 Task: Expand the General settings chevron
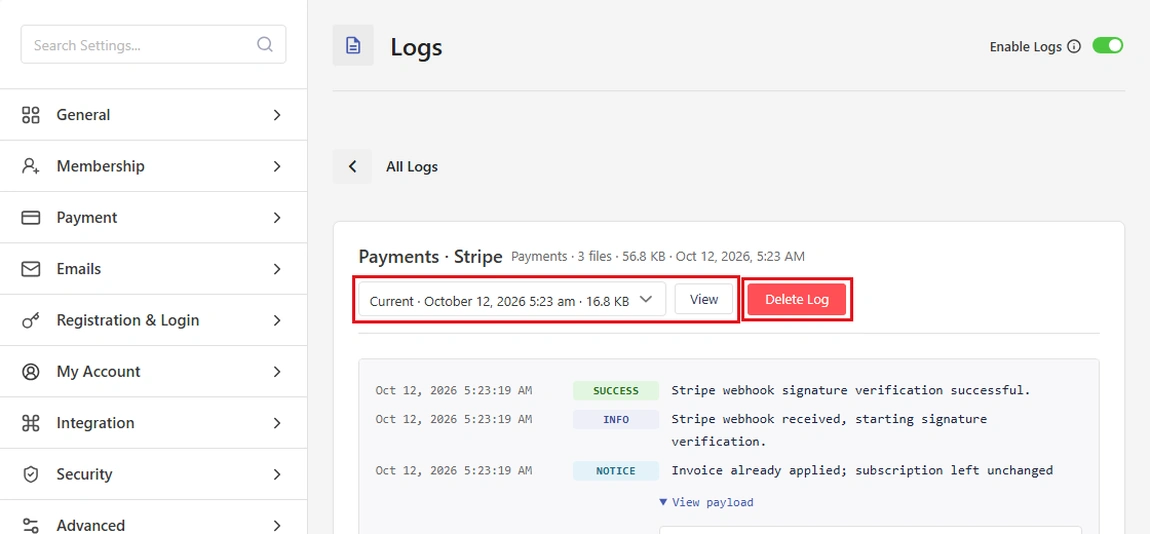276,115
